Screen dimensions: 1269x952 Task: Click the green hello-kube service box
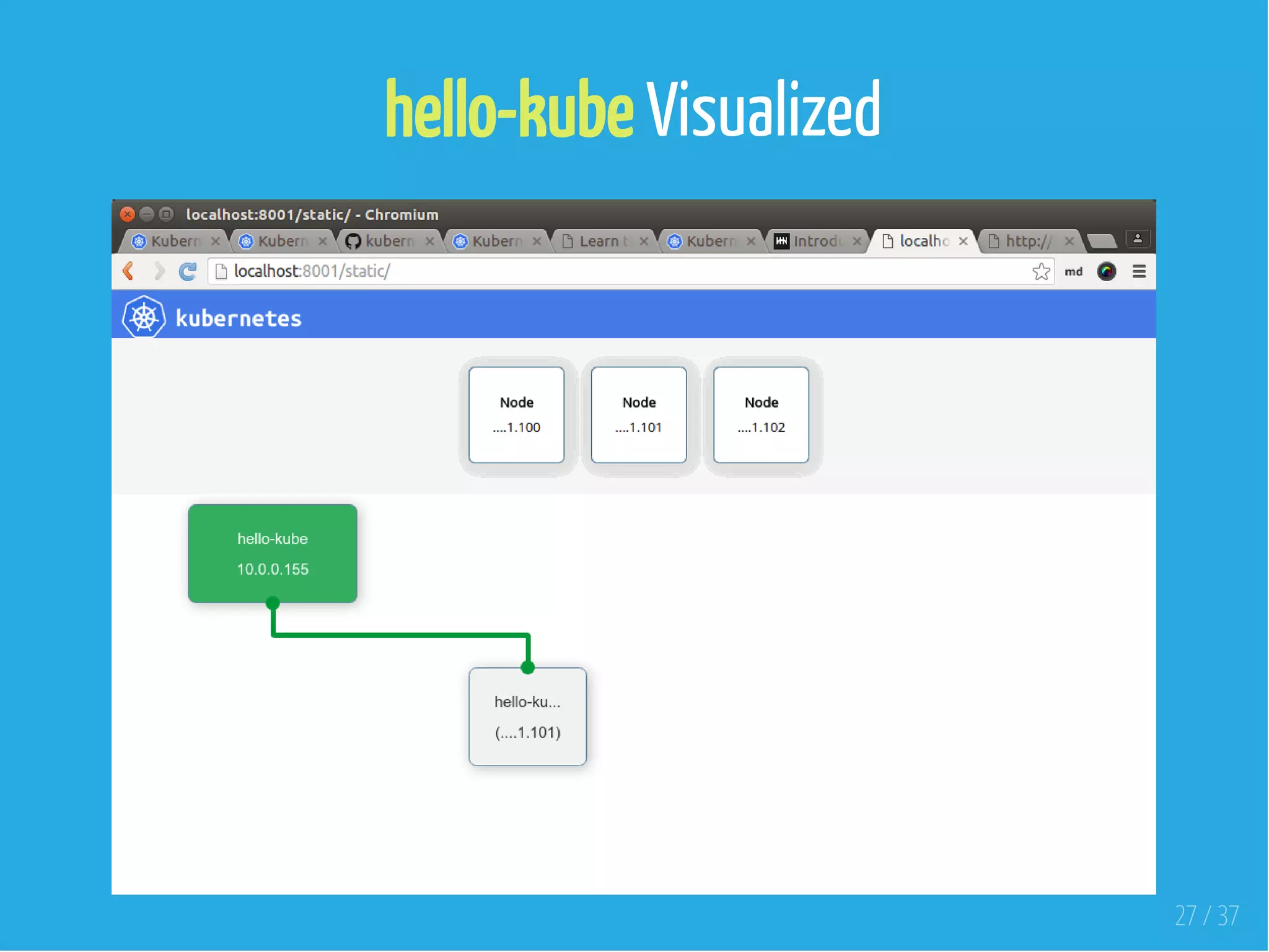[273, 553]
